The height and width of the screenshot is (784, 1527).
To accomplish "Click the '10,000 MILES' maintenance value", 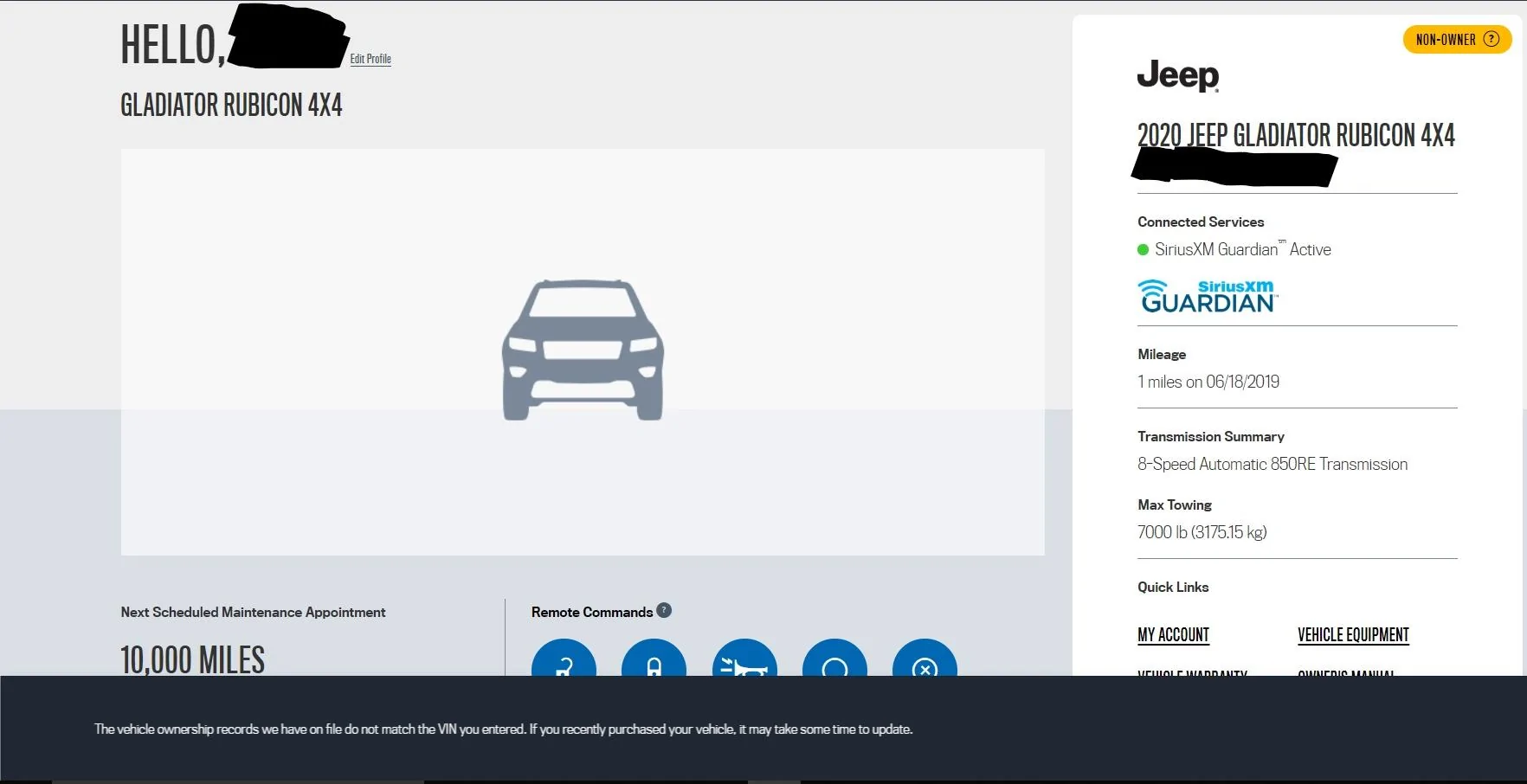I will pos(192,659).
